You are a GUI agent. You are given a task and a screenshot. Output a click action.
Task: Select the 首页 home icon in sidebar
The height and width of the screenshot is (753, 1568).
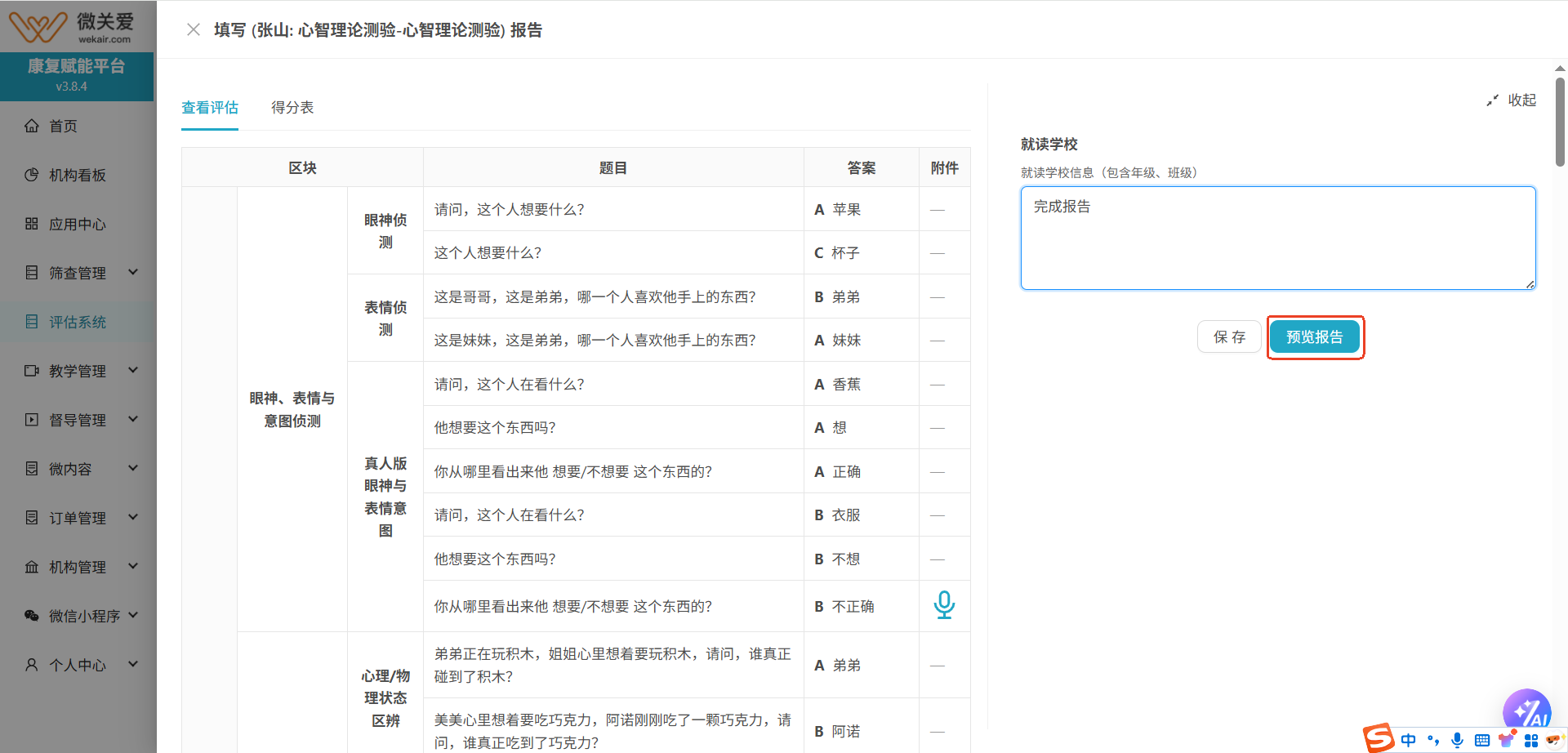tap(31, 126)
